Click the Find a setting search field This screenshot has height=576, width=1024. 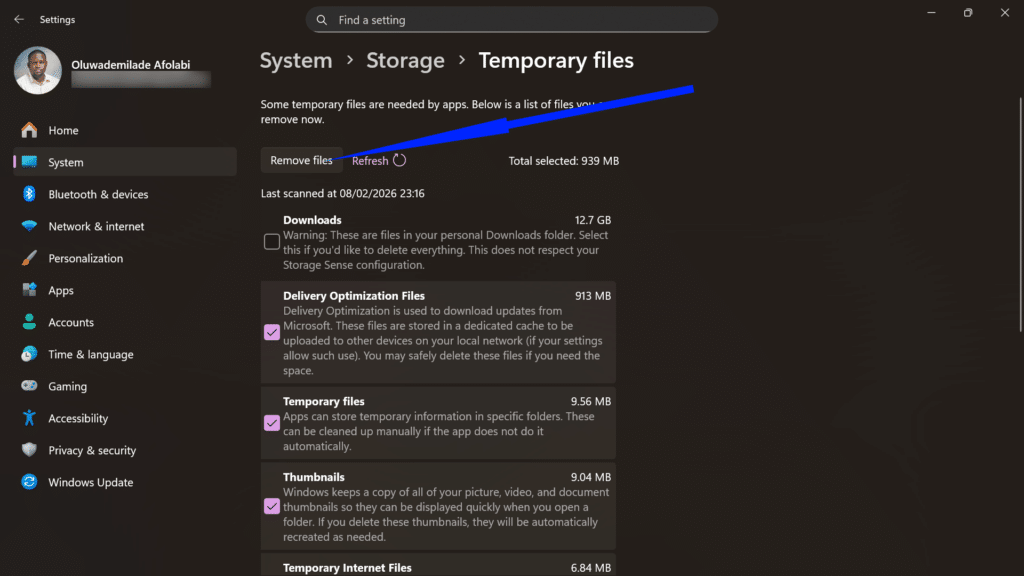click(x=511, y=19)
